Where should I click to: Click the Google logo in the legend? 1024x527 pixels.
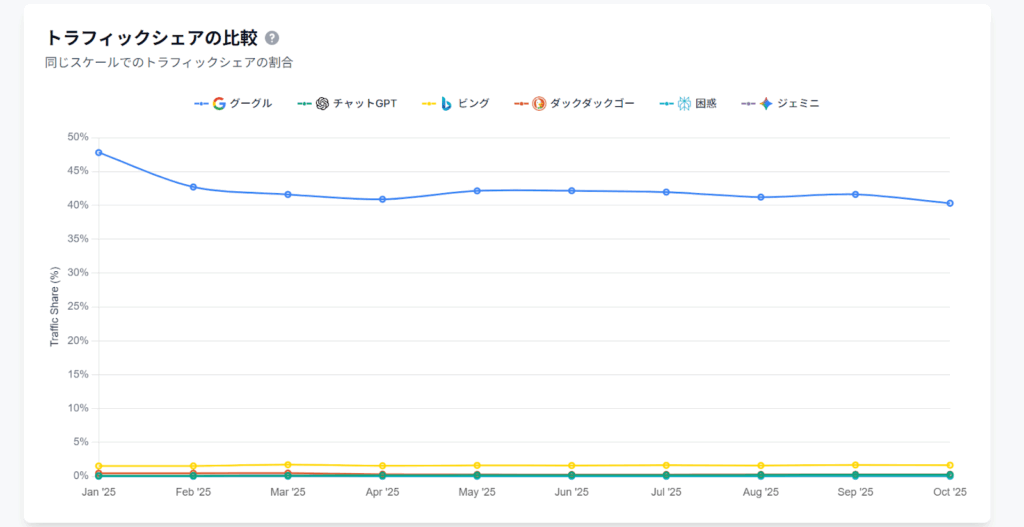click(219, 103)
